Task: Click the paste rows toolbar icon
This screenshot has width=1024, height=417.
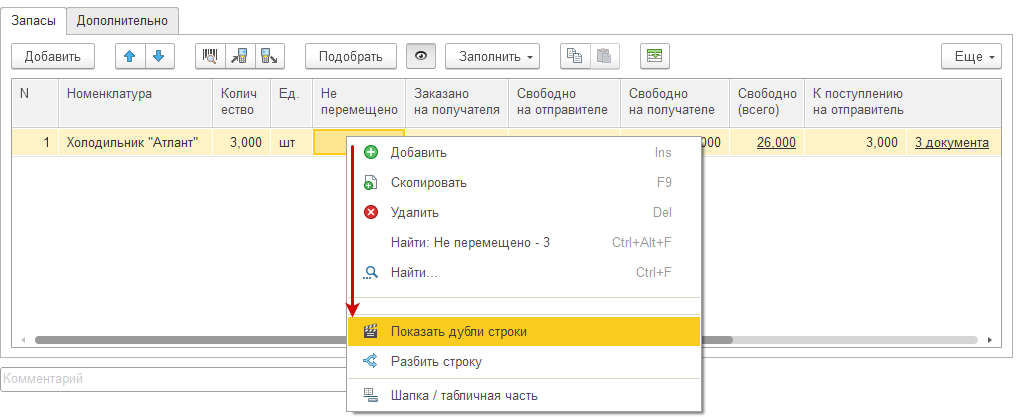Action: tap(604, 56)
